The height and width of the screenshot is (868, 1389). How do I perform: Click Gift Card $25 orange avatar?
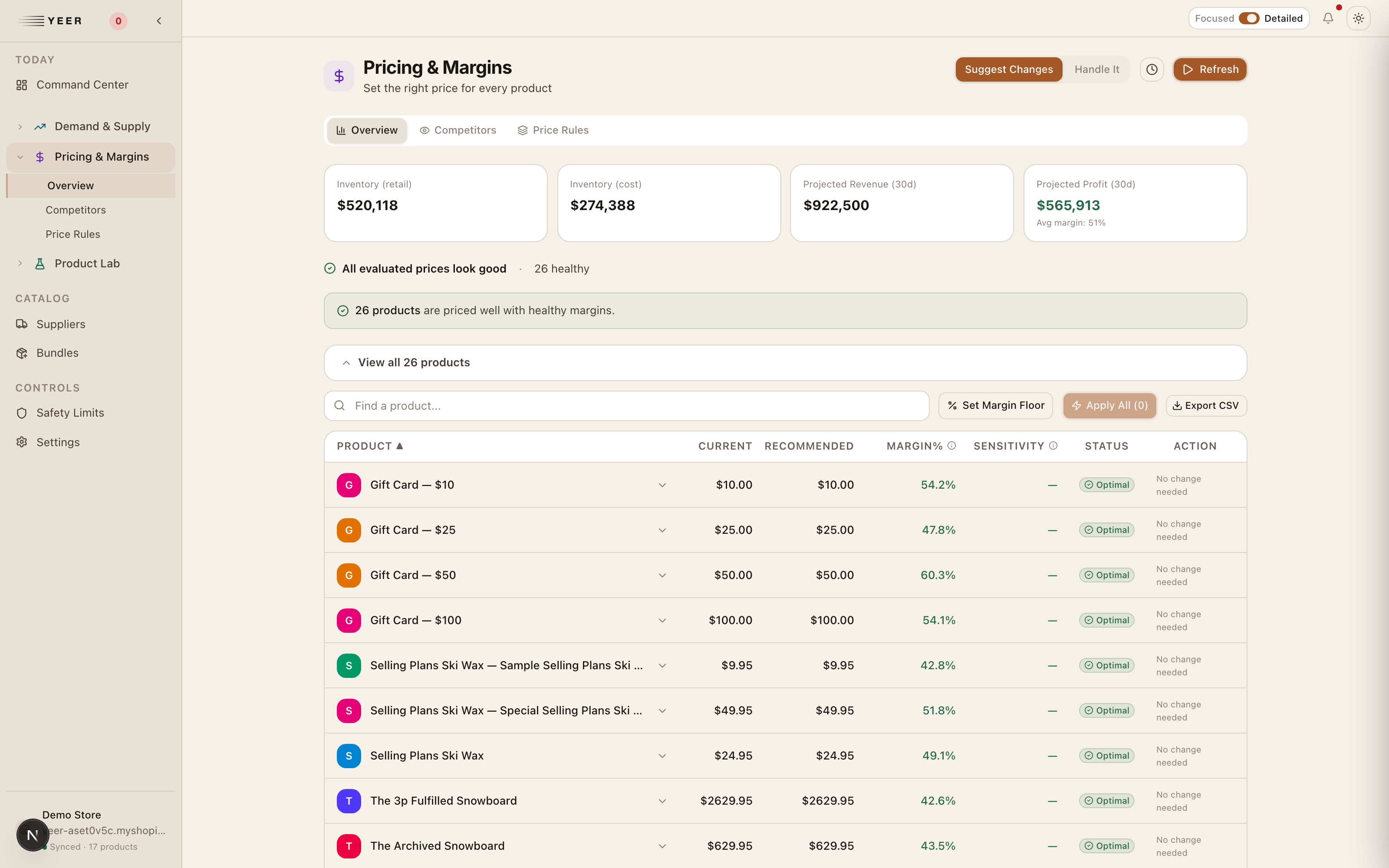point(349,530)
